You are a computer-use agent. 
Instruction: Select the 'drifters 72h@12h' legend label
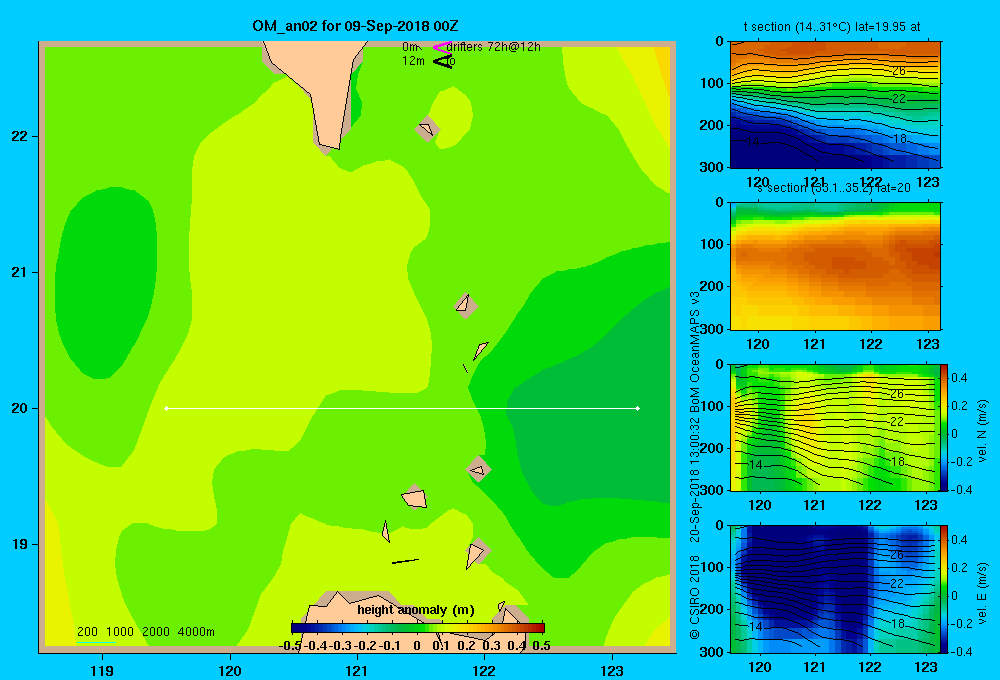pos(494,47)
